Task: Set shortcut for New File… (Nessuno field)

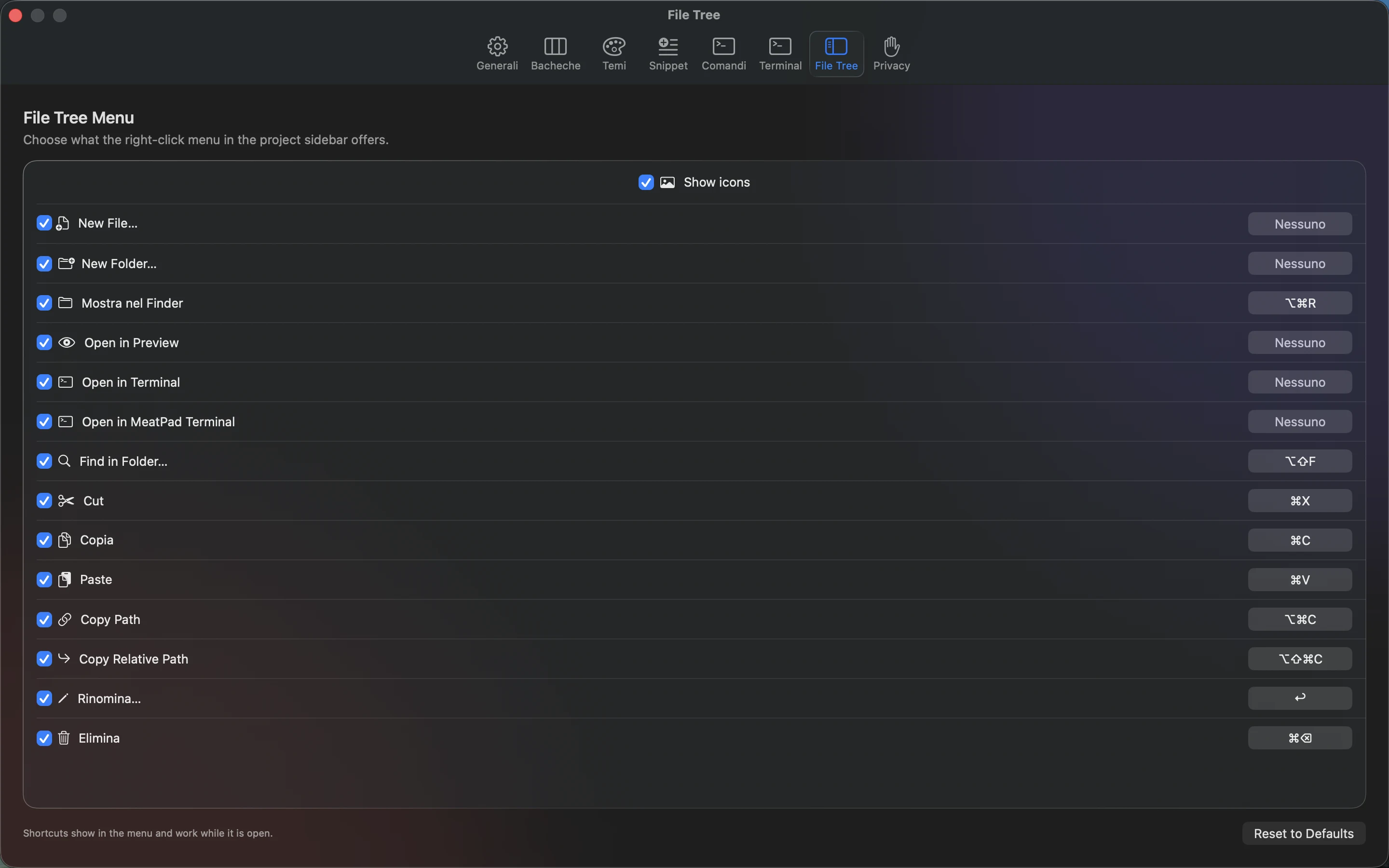Action: pos(1299,224)
